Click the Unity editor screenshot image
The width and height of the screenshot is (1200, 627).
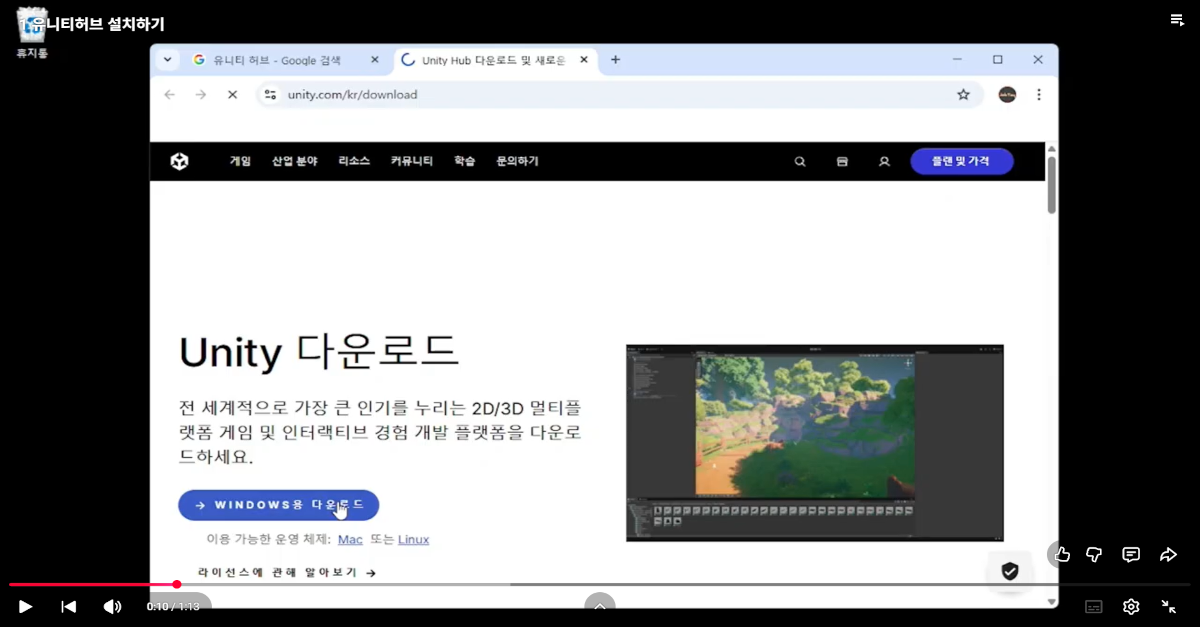tap(815, 443)
